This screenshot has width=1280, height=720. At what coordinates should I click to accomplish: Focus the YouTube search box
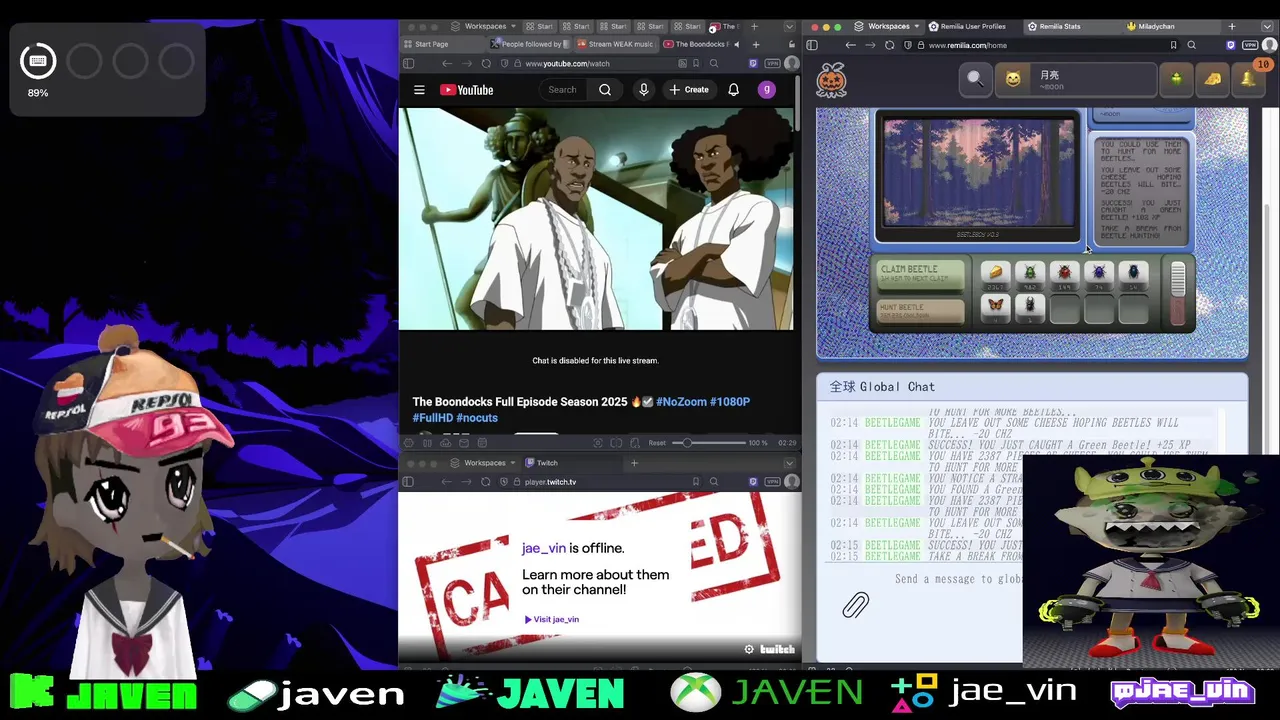click(562, 90)
